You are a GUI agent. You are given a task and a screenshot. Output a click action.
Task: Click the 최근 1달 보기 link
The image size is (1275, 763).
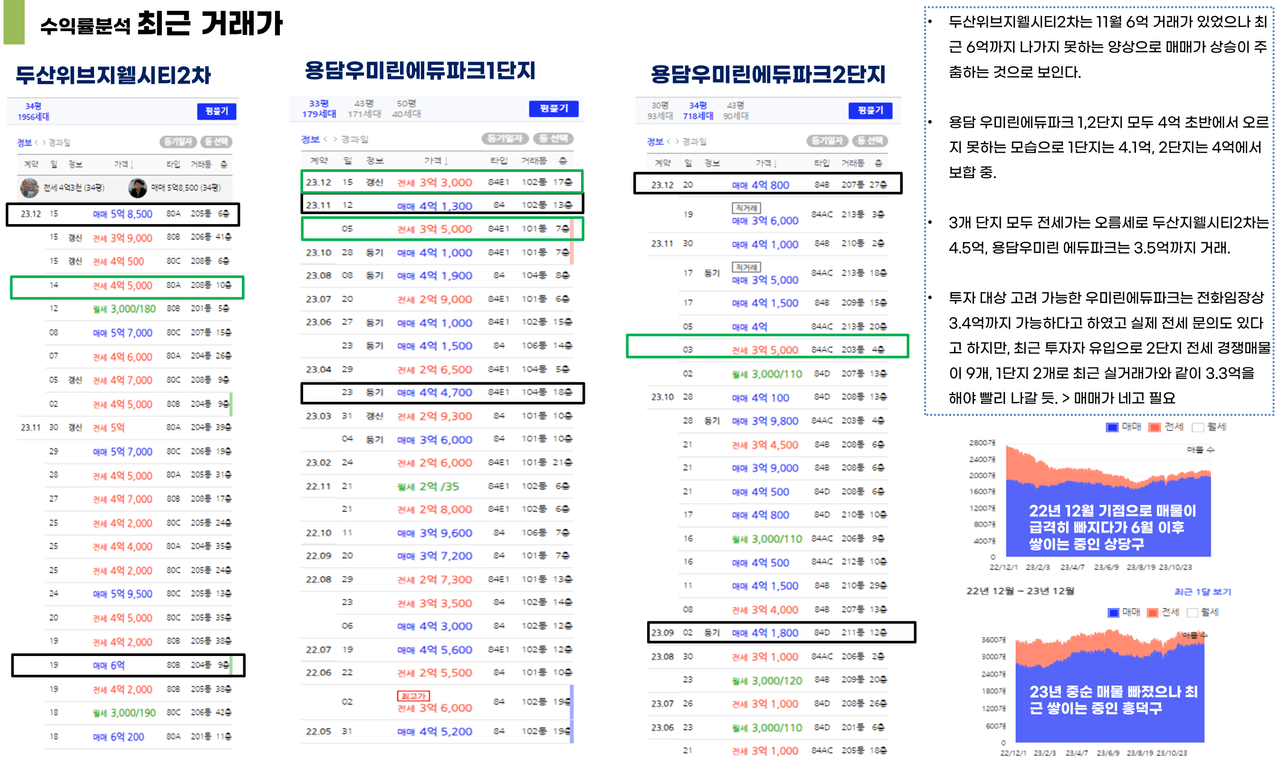pyautogui.click(x=1205, y=592)
